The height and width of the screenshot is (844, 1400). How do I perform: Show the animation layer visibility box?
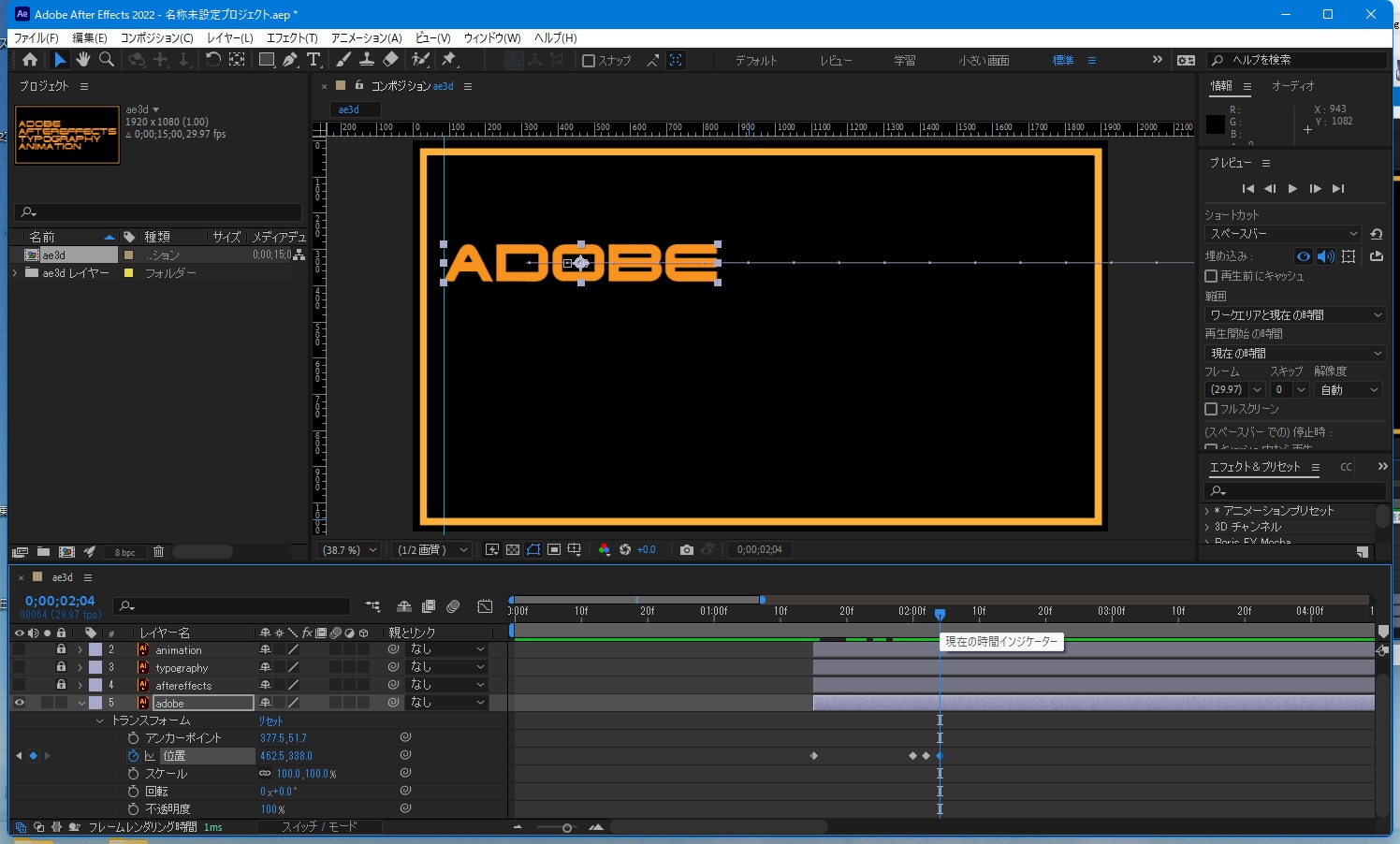[x=19, y=649]
